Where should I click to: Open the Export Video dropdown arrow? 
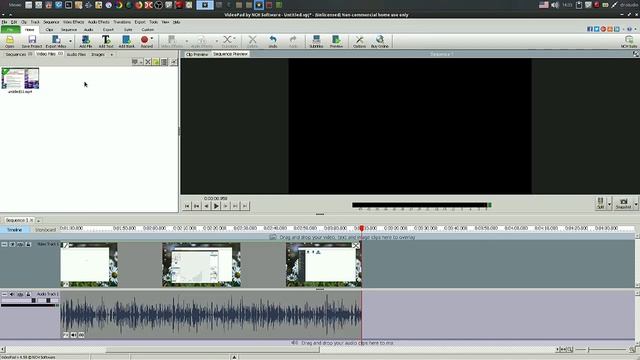click(70, 41)
